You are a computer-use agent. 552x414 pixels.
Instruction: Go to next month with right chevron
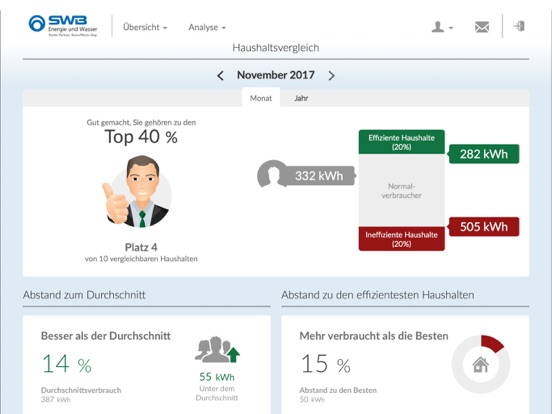click(331, 75)
